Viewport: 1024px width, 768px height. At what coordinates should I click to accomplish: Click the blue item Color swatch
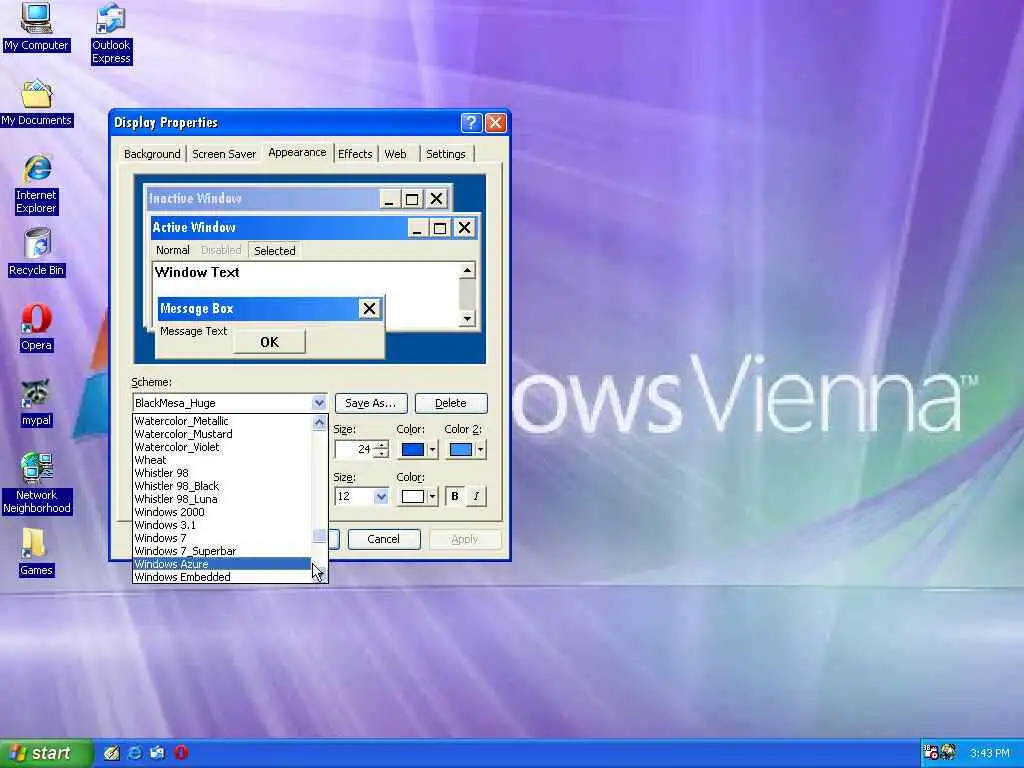pyautogui.click(x=413, y=450)
